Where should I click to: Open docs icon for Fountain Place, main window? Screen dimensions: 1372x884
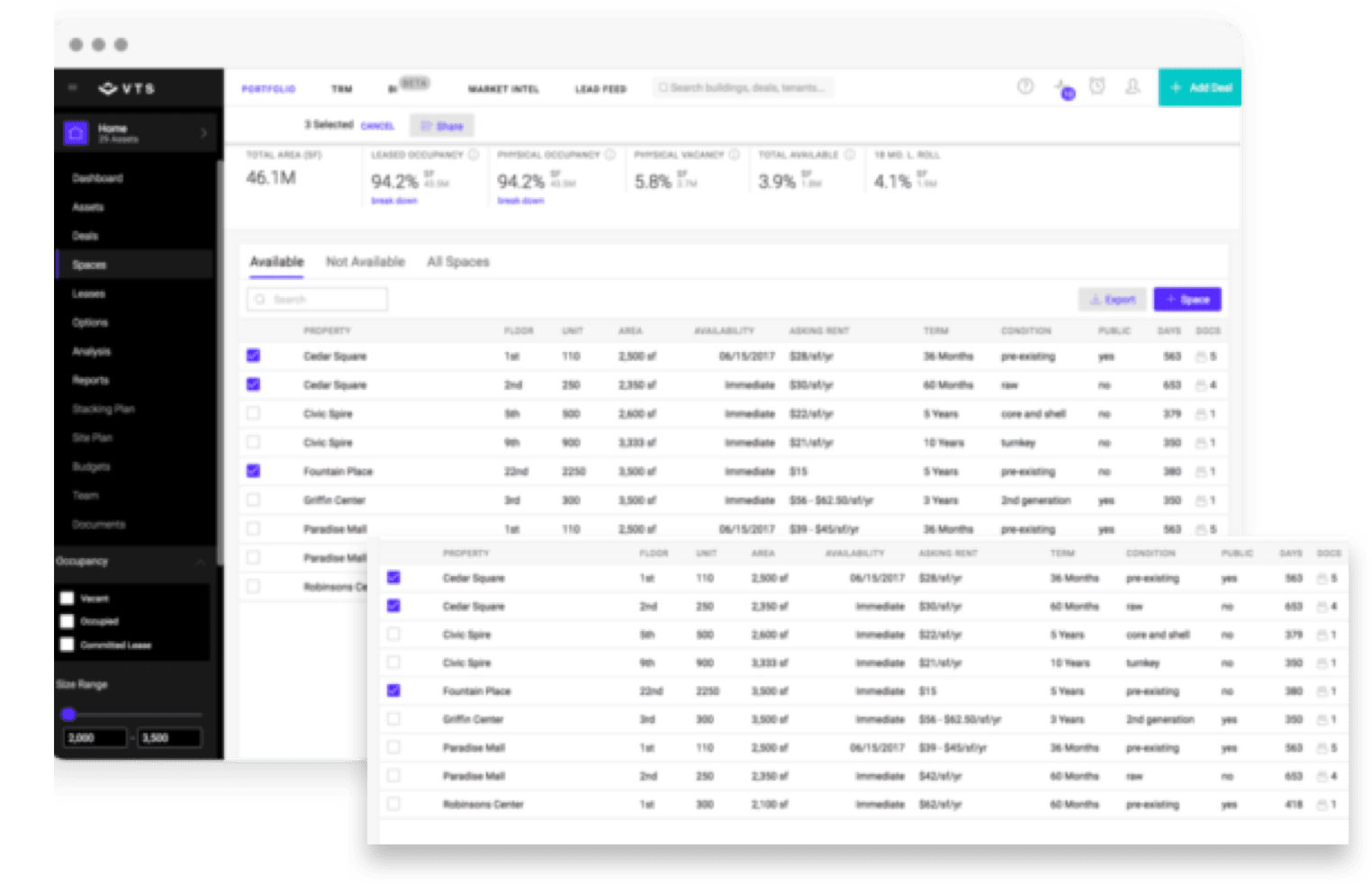pyautogui.click(x=1201, y=472)
